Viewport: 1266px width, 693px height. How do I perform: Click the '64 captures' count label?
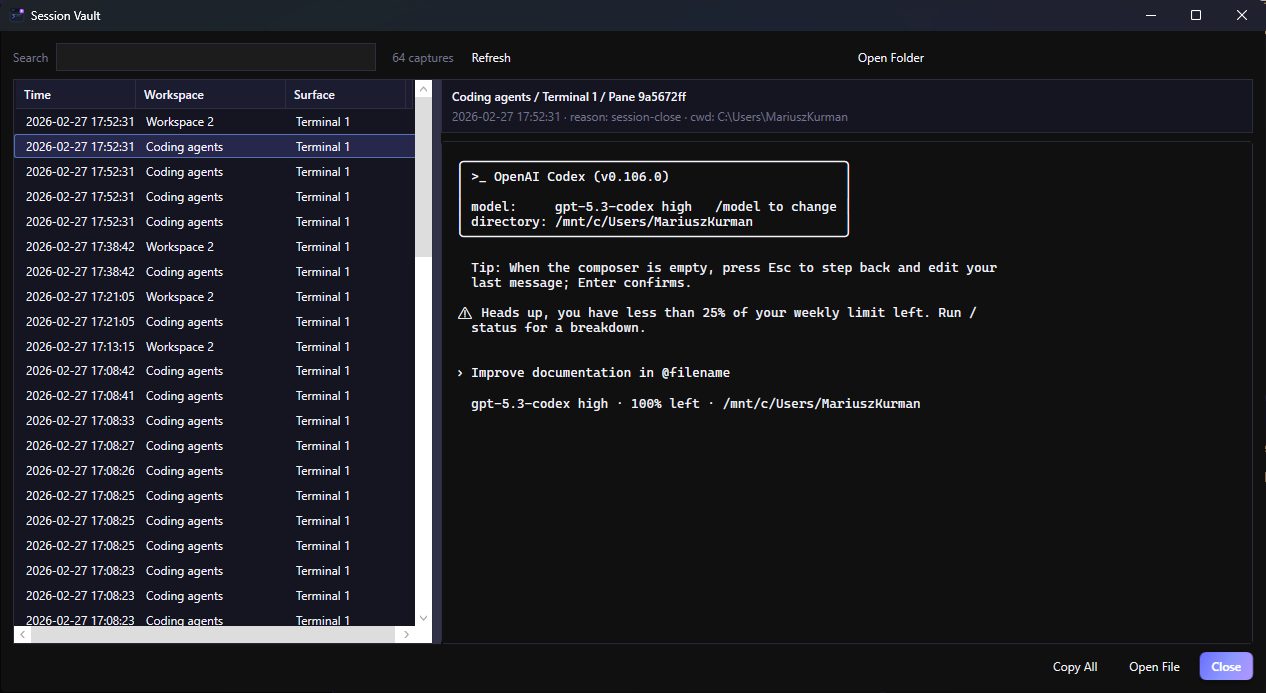click(422, 58)
